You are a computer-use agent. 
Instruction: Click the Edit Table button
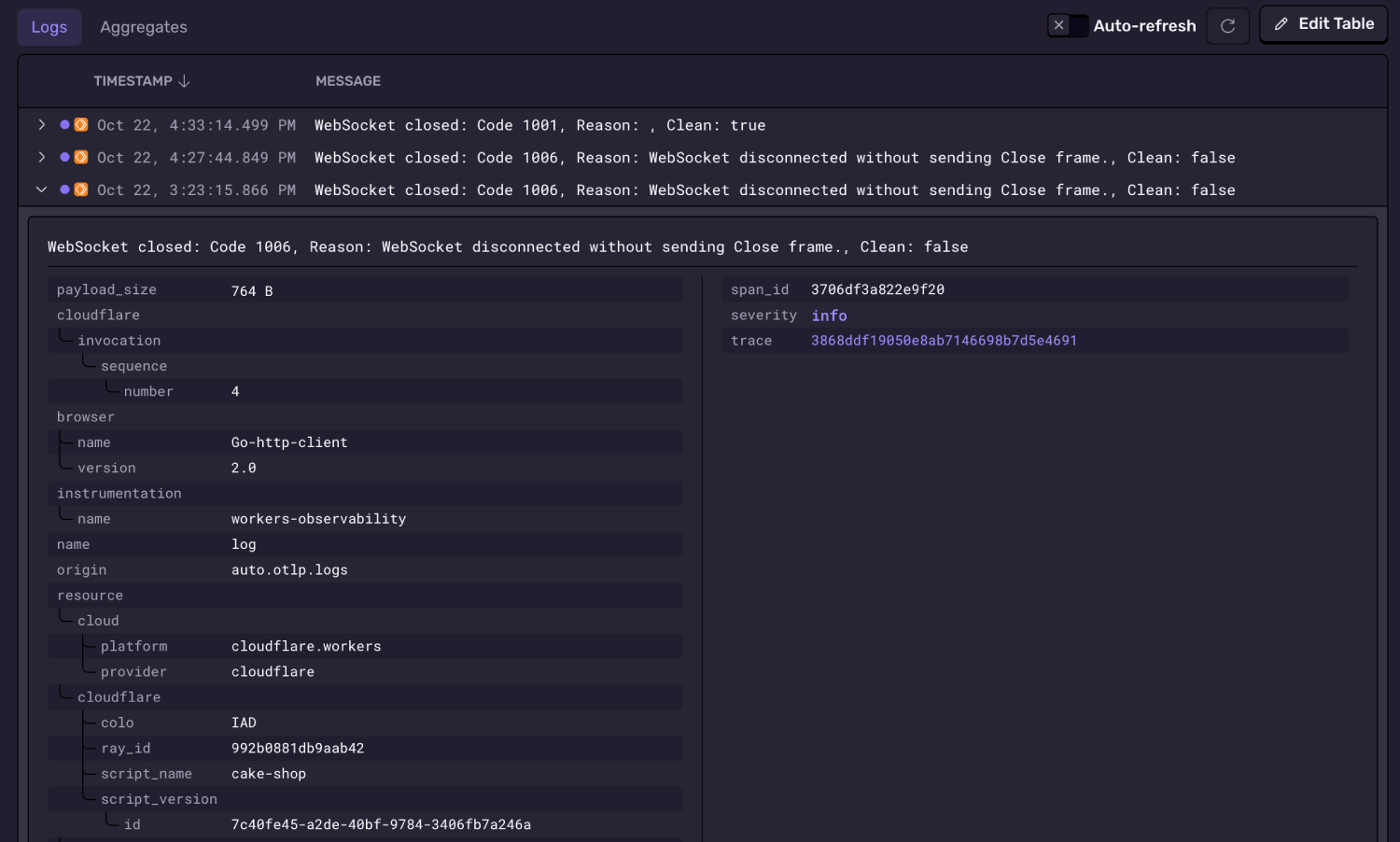coord(1323,23)
